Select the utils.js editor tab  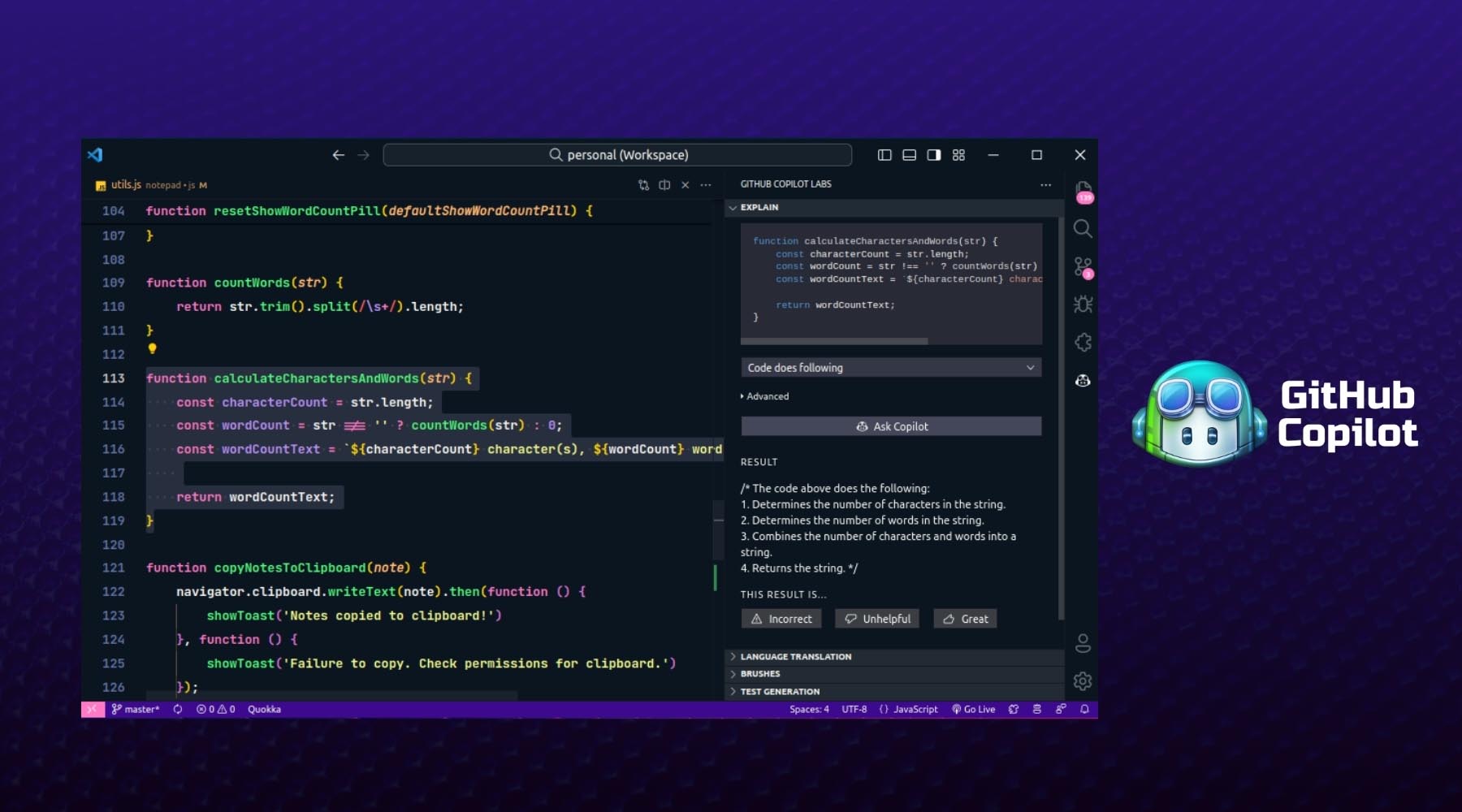coord(151,185)
